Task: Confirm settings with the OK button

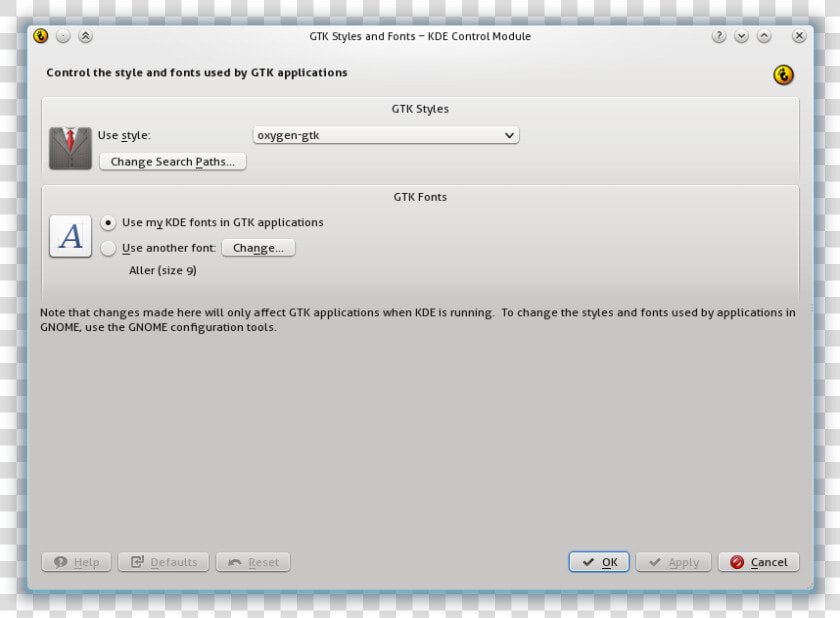Action: (x=599, y=562)
